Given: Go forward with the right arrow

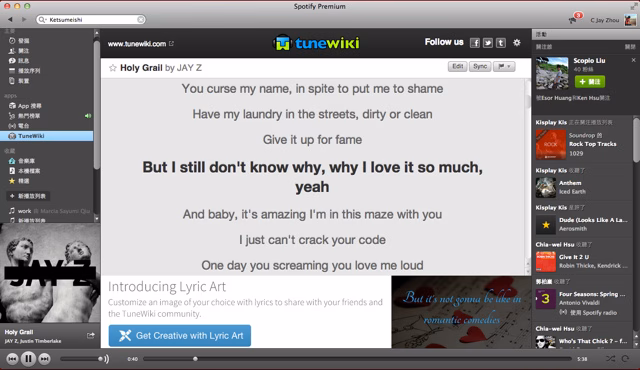Looking at the screenshot, I should coord(24,19).
